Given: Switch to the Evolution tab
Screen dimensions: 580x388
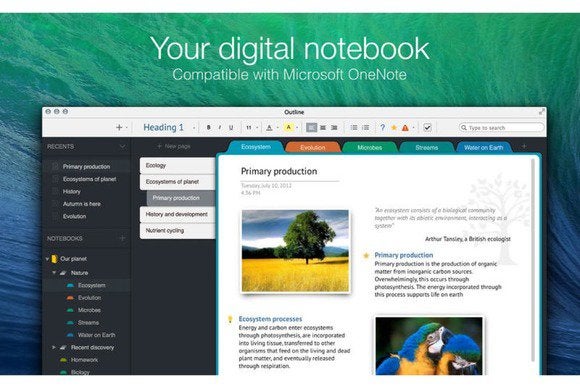Looking at the screenshot, I should (x=313, y=148).
